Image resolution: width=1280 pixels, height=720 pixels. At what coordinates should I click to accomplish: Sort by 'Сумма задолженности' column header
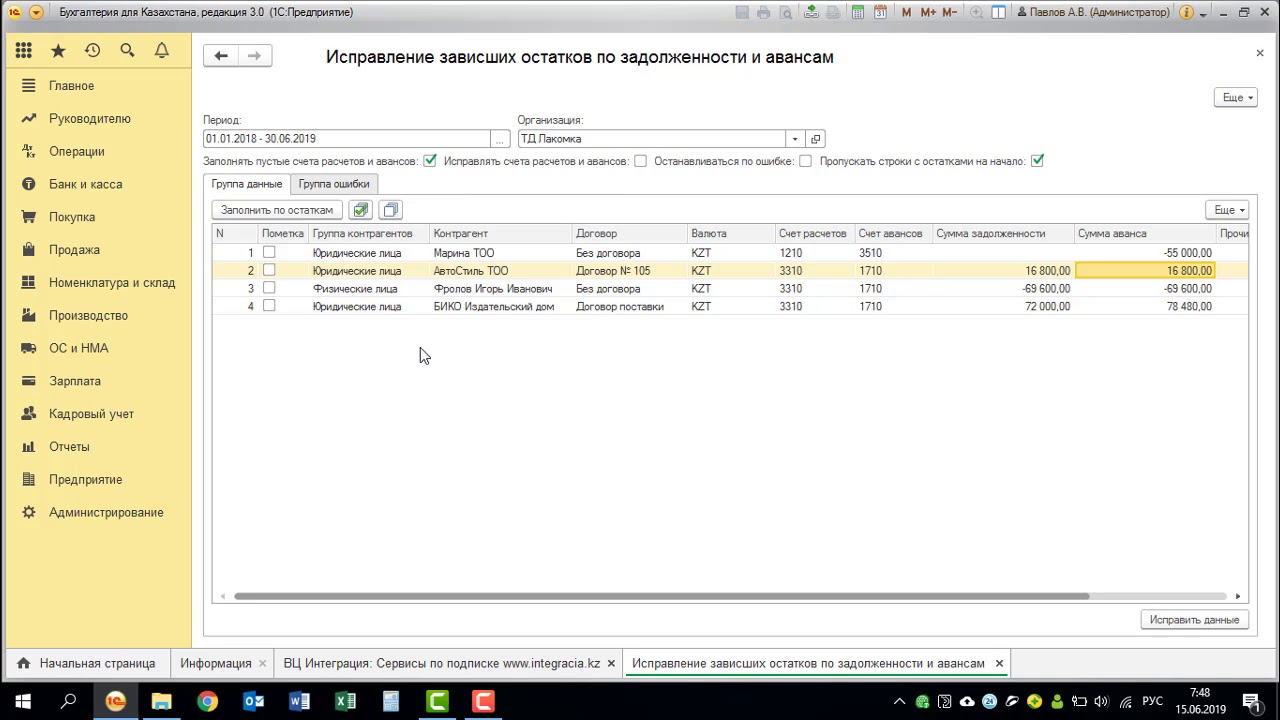tap(1003, 233)
